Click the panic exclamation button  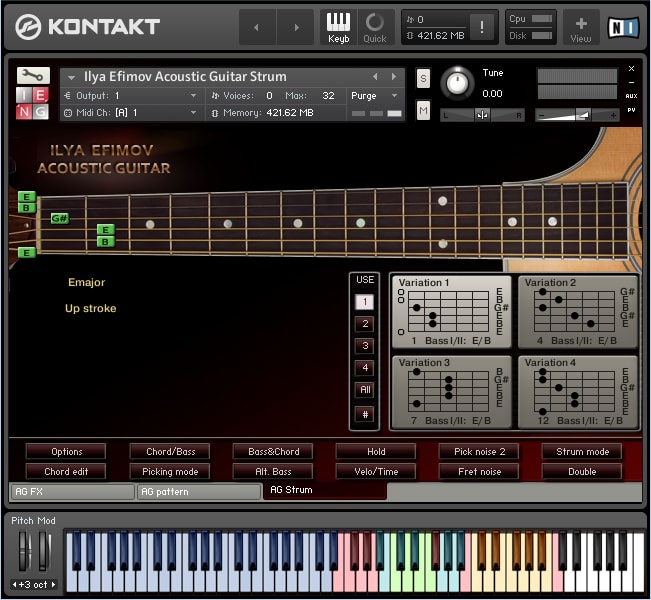[482, 27]
